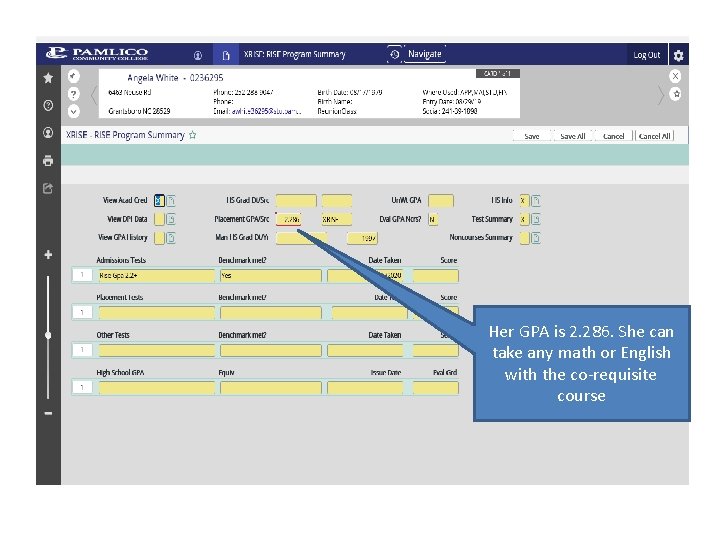Open detail icon next to View GPA History
Screen dimensions: 720x540
(171, 237)
